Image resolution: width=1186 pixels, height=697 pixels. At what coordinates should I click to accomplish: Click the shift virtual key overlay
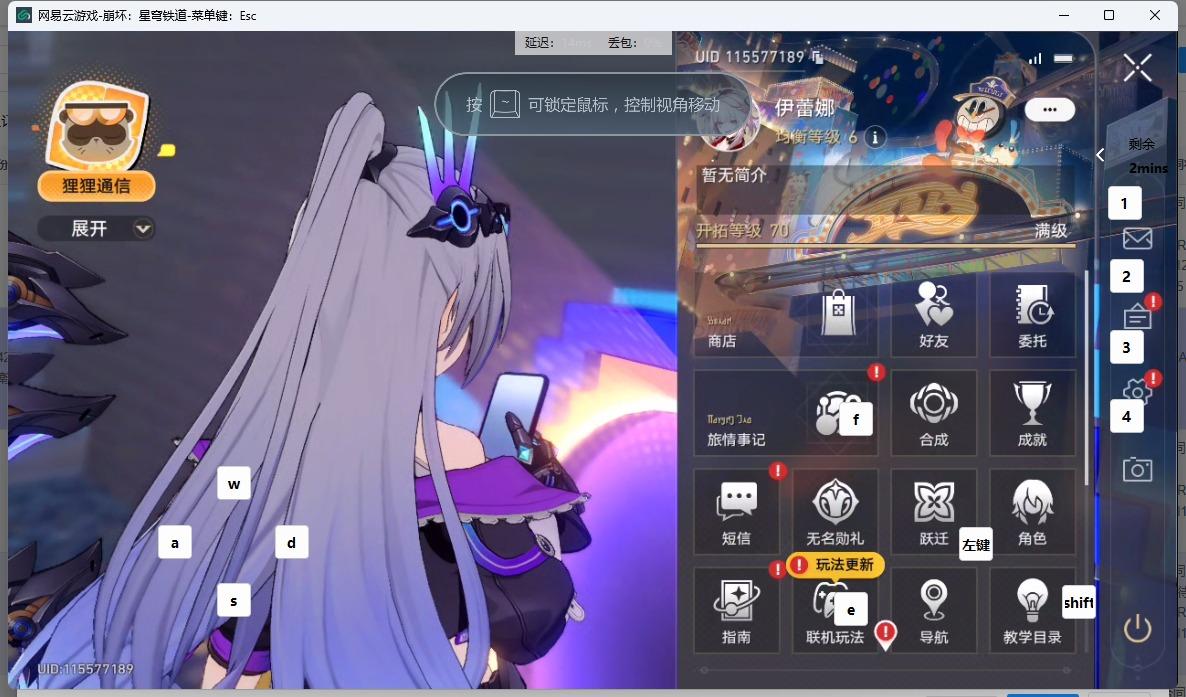1079,602
